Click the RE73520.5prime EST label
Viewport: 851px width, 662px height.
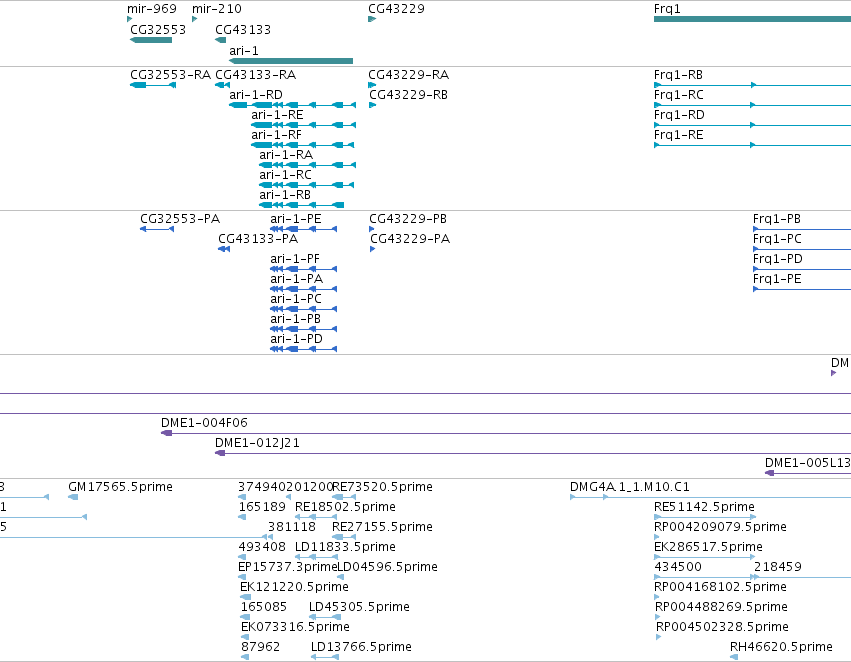382,487
